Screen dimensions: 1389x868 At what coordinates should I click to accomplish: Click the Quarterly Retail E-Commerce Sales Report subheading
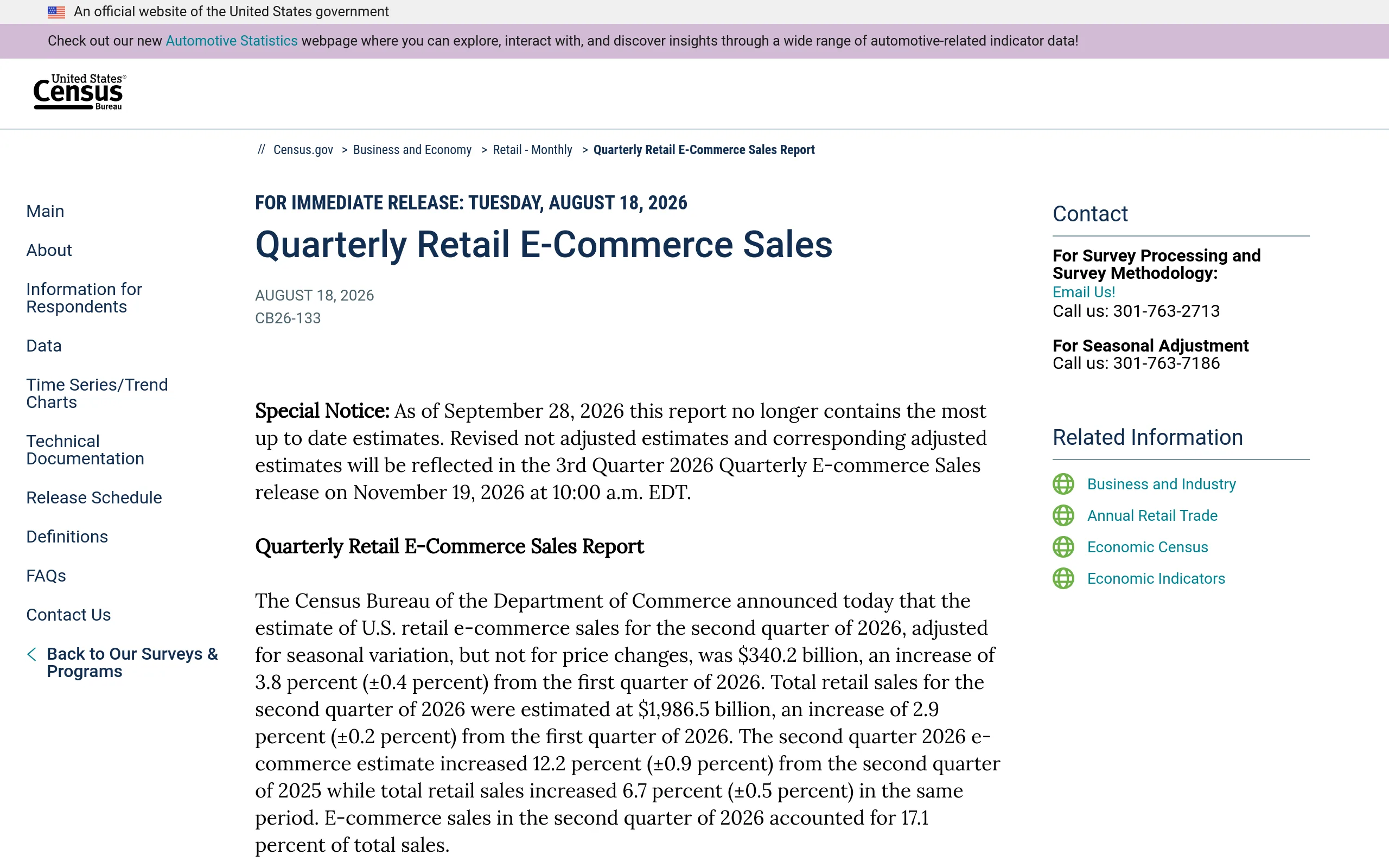pos(449,546)
